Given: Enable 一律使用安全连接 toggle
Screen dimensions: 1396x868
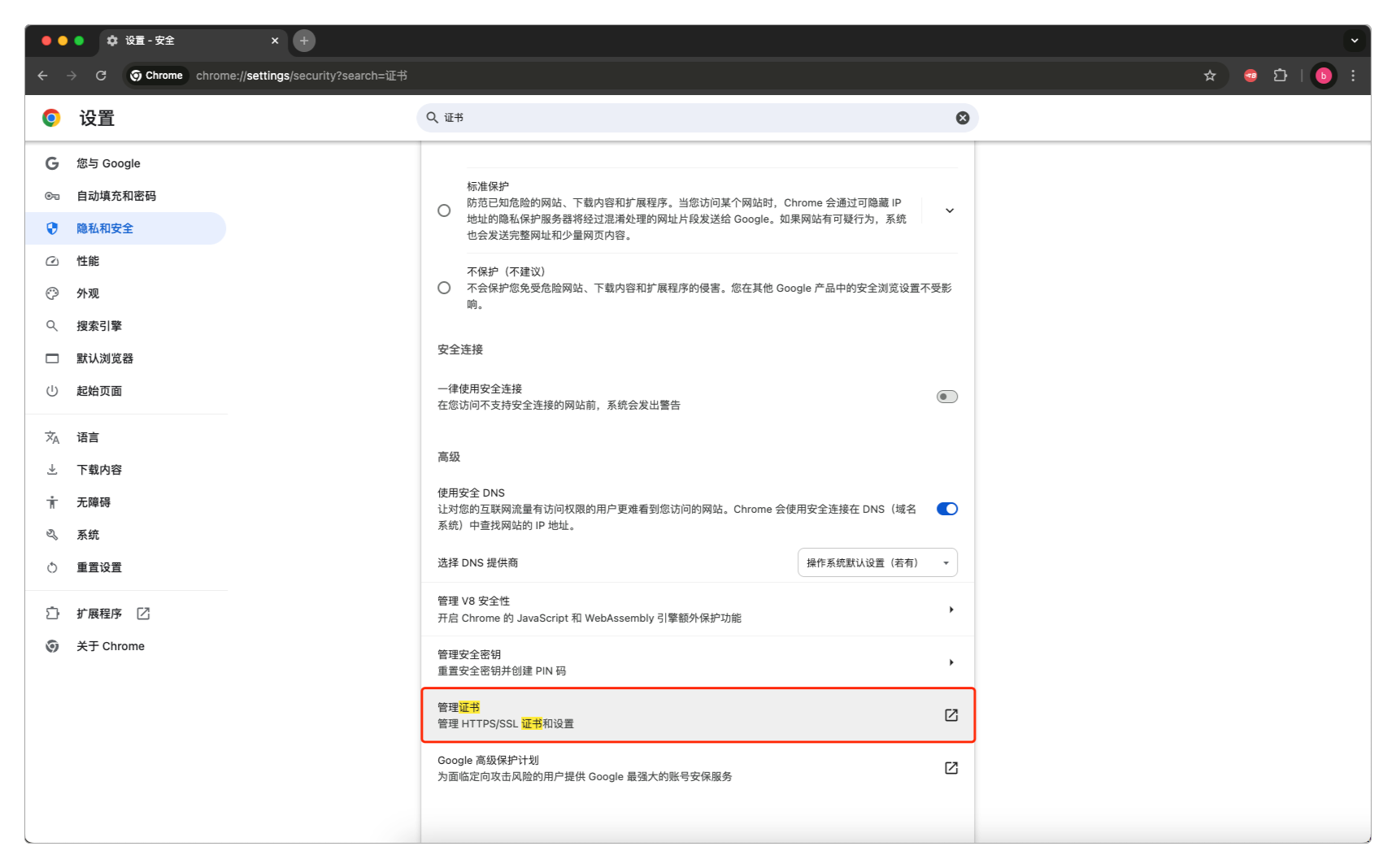Looking at the screenshot, I should (x=947, y=397).
